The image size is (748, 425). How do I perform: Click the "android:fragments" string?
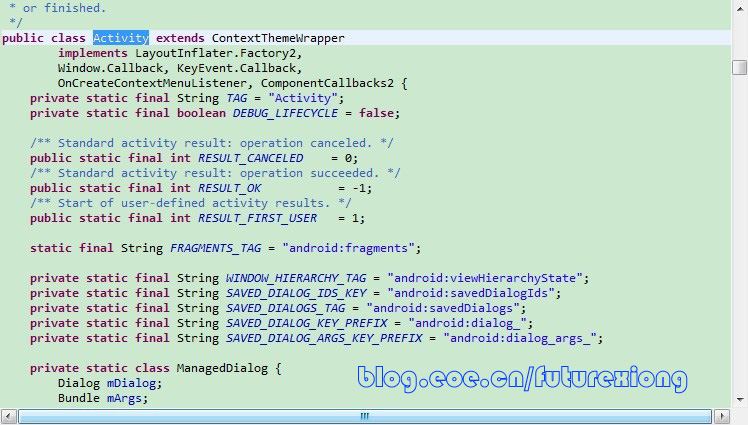348,248
